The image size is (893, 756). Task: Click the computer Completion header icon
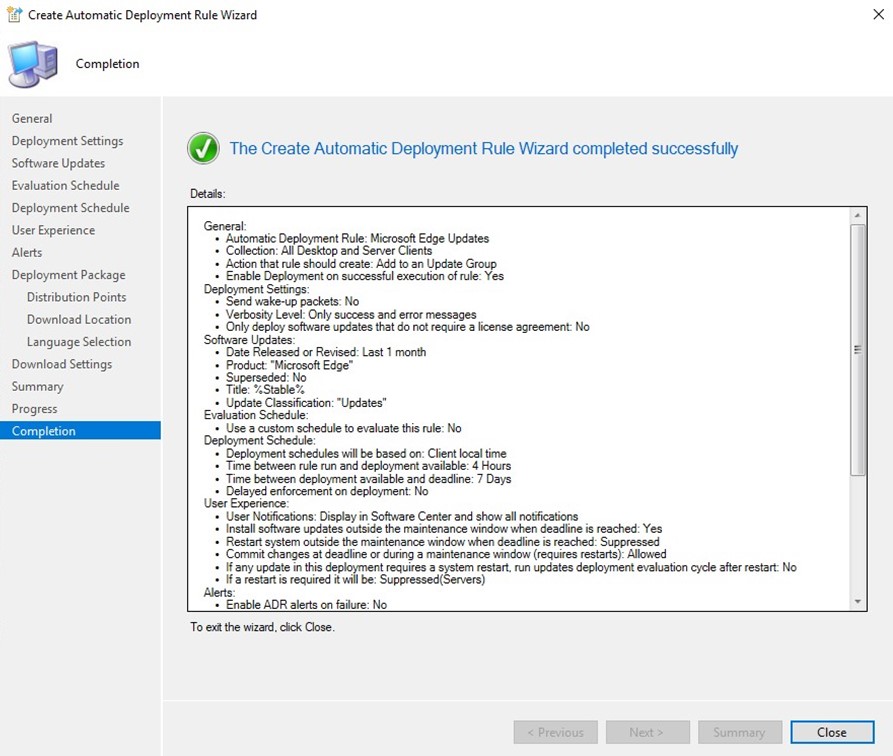pos(33,64)
